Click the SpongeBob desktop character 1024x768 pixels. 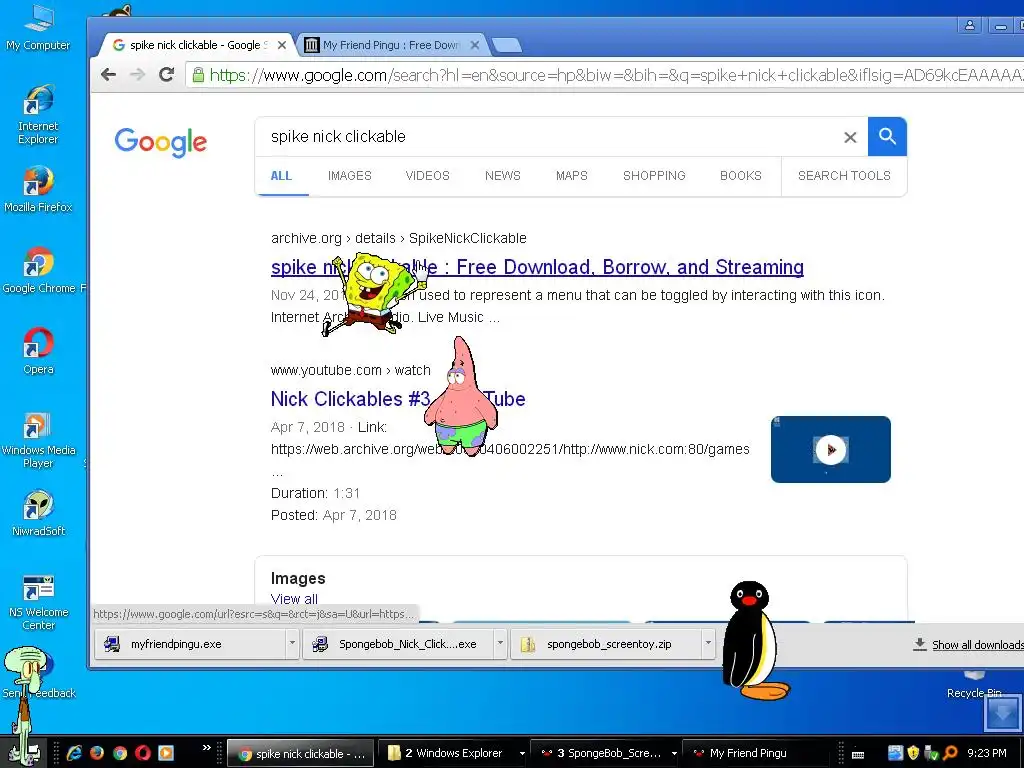click(374, 293)
